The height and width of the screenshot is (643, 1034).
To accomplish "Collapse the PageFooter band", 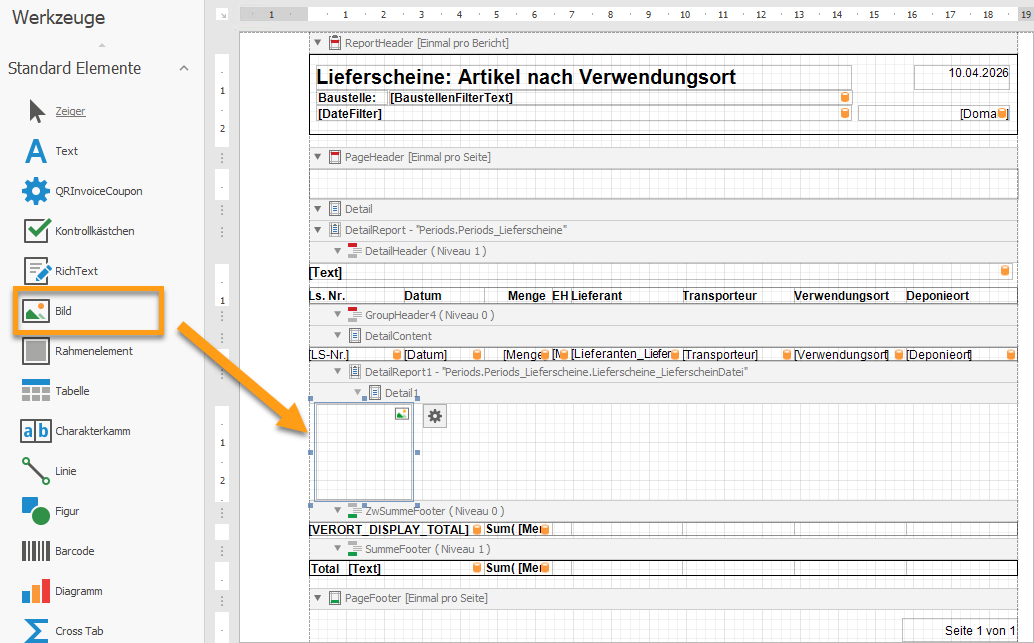I will click(318, 598).
